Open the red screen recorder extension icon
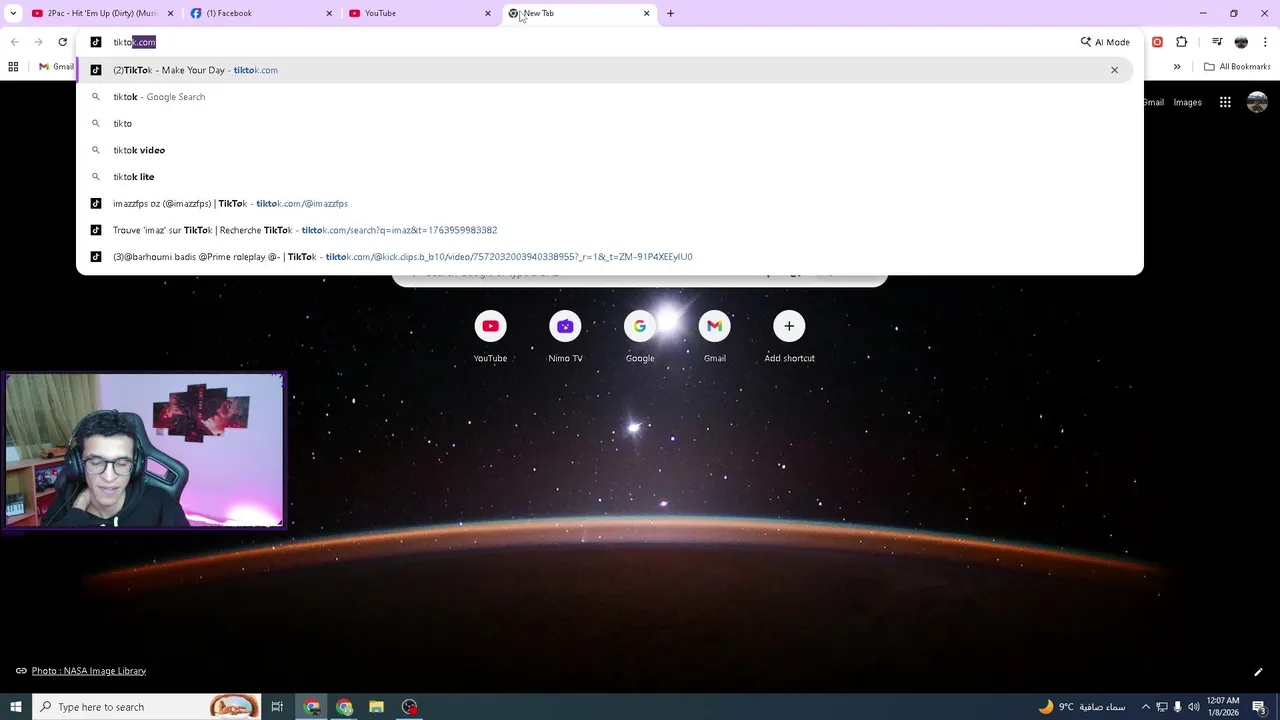1280x720 pixels. coord(1157,42)
